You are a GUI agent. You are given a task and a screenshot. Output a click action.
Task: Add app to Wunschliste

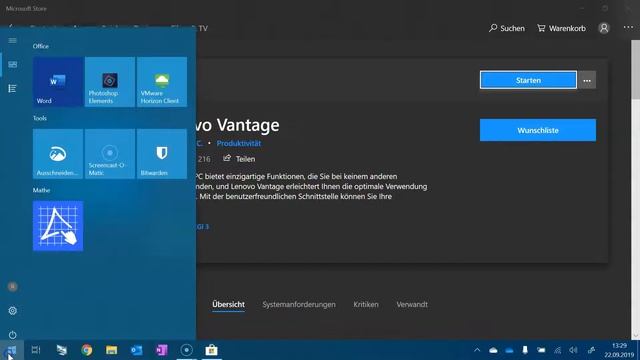coord(538,130)
